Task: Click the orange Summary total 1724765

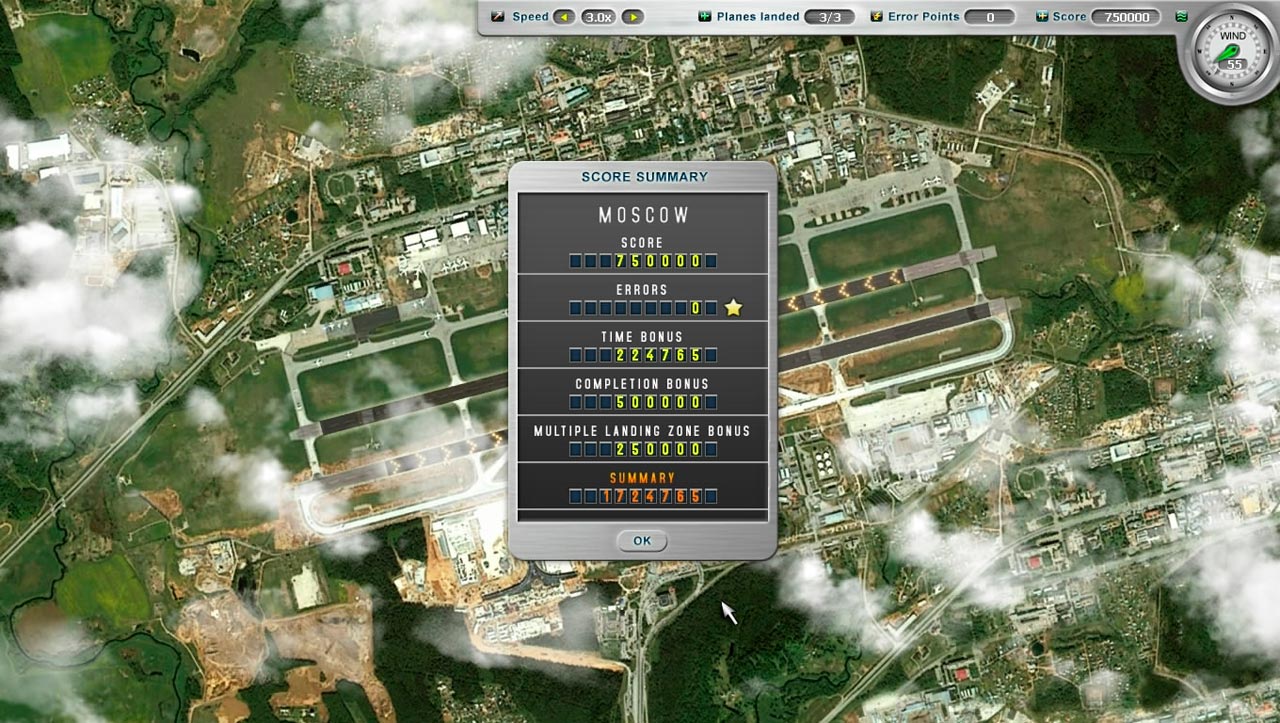Action: [x=643, y=496]
